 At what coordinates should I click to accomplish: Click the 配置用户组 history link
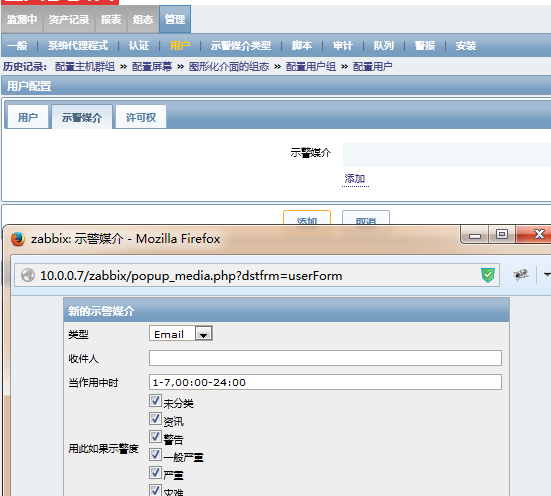[311, 66]
